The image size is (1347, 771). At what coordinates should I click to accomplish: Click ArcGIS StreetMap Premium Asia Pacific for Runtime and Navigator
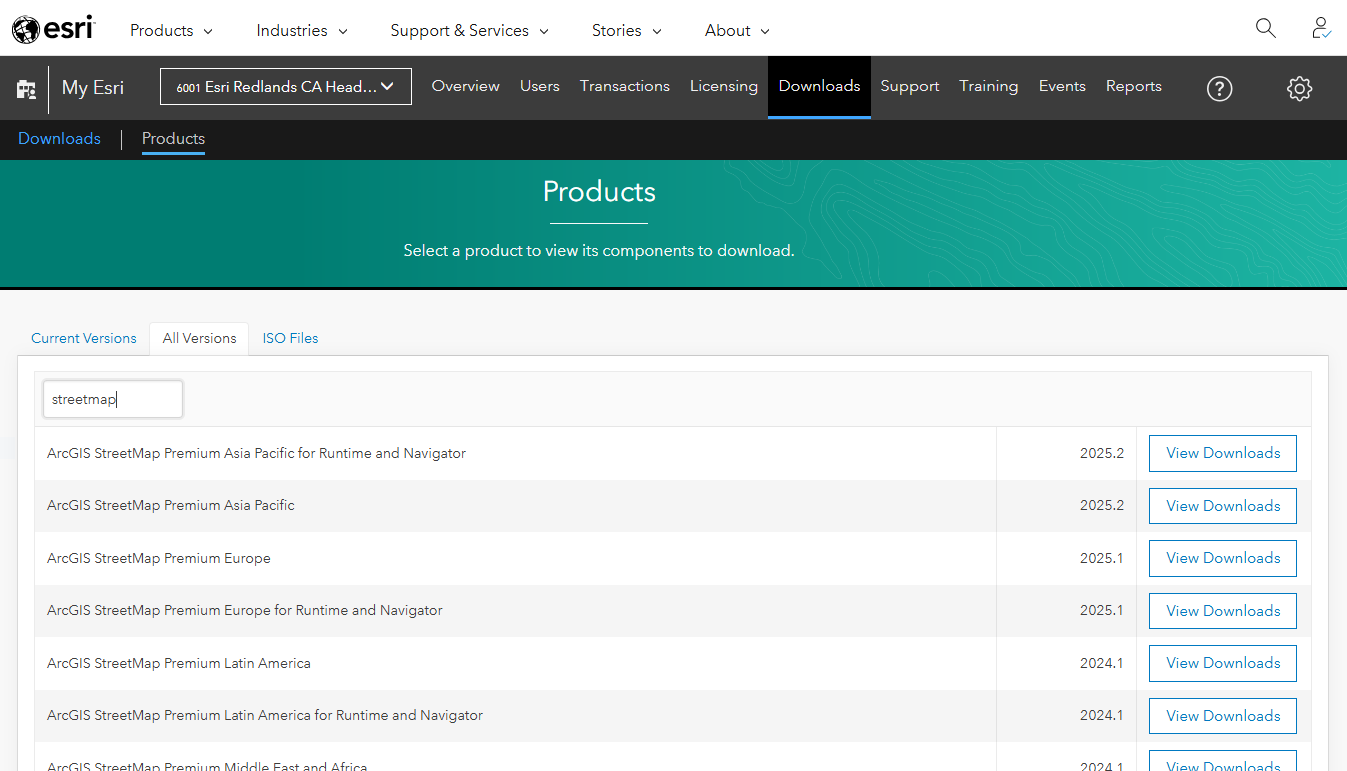[x=256, y=453]
